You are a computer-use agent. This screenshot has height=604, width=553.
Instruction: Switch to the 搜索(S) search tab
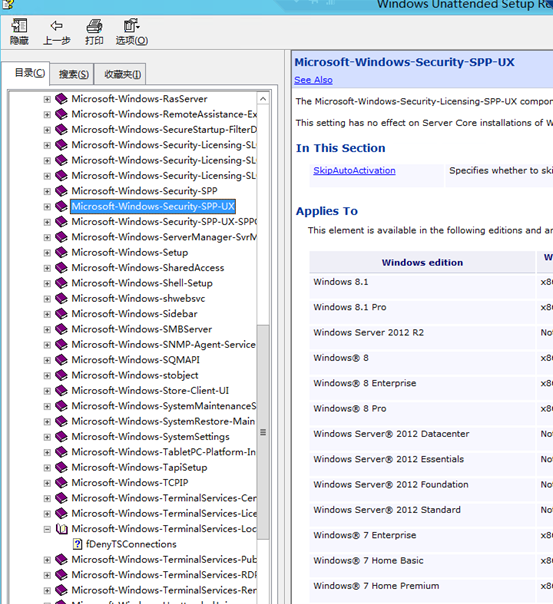[73, 74]
